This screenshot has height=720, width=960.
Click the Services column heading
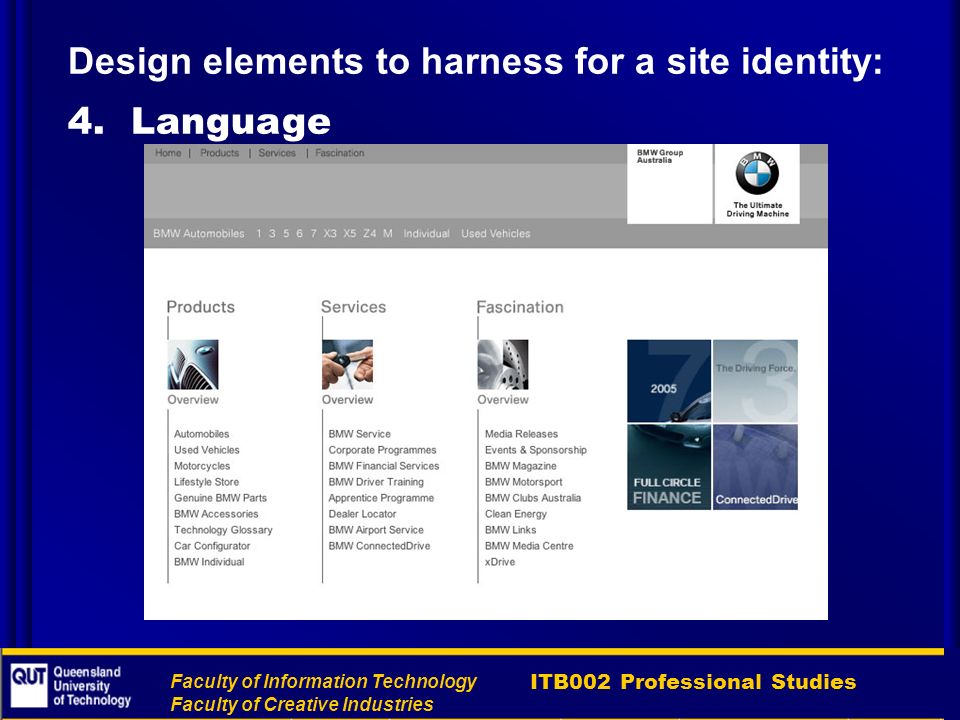(354, 307)
